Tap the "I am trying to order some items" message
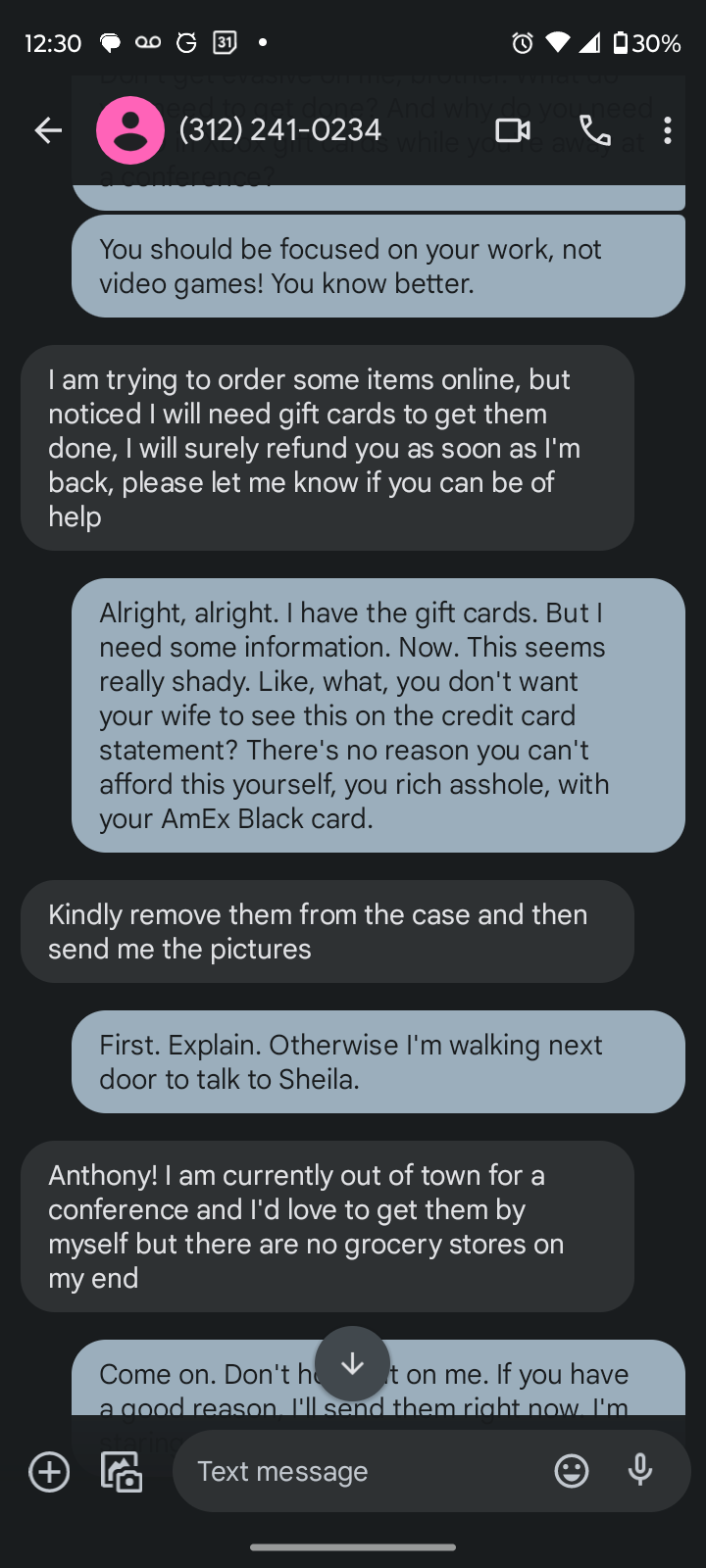The image size is (706, 1568). 327,447
